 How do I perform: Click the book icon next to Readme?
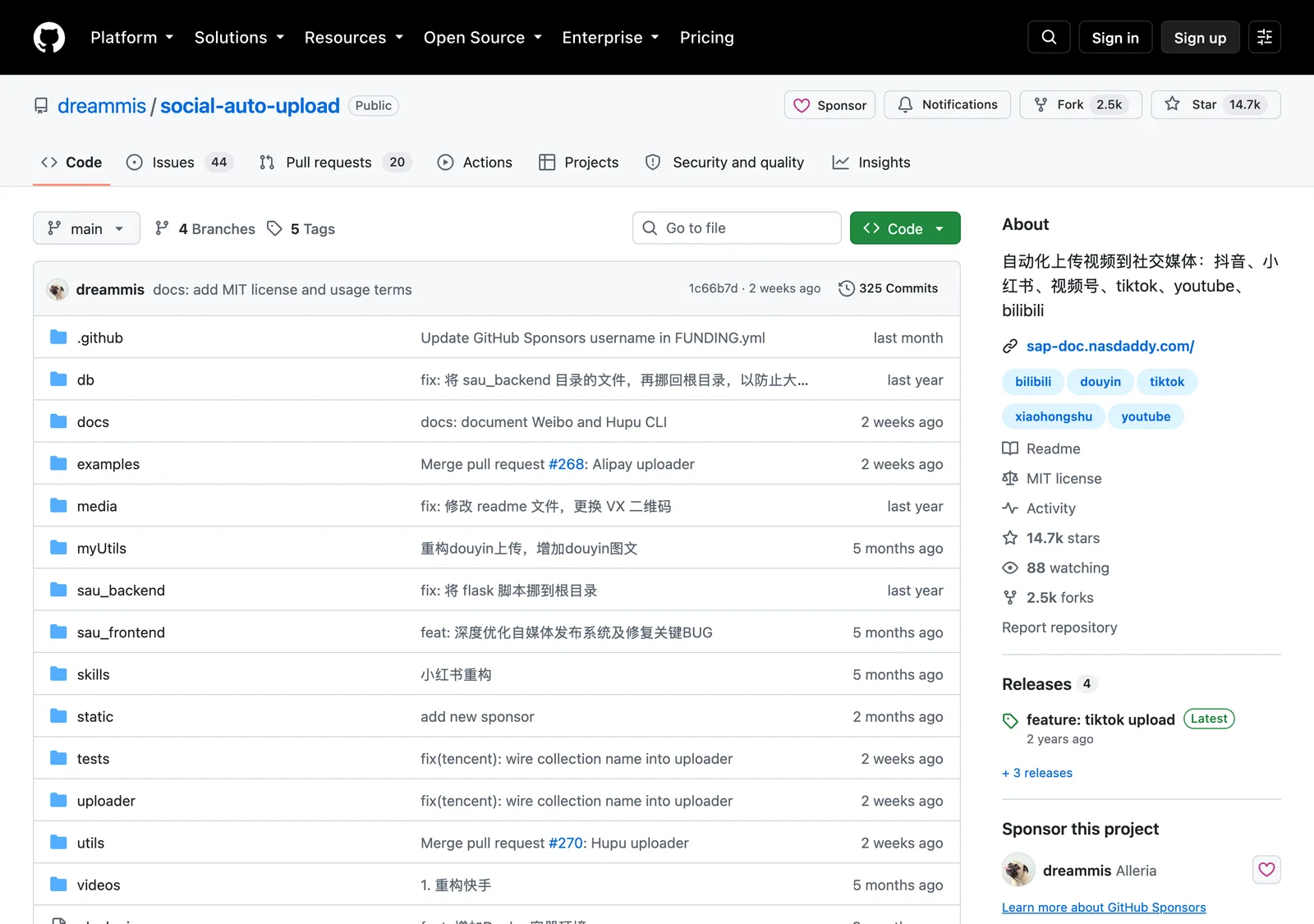tap(1010, 448)
